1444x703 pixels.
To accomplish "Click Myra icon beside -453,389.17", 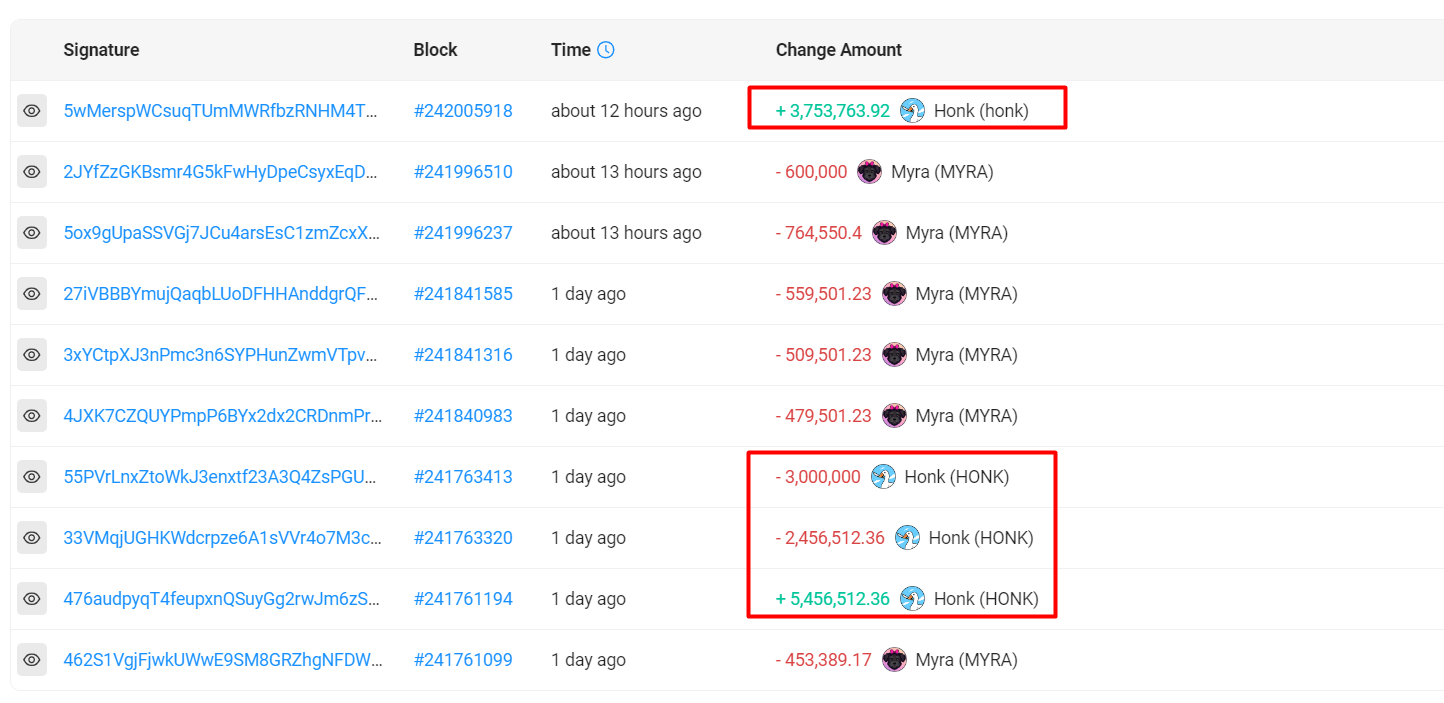I will tap(894, 660).
